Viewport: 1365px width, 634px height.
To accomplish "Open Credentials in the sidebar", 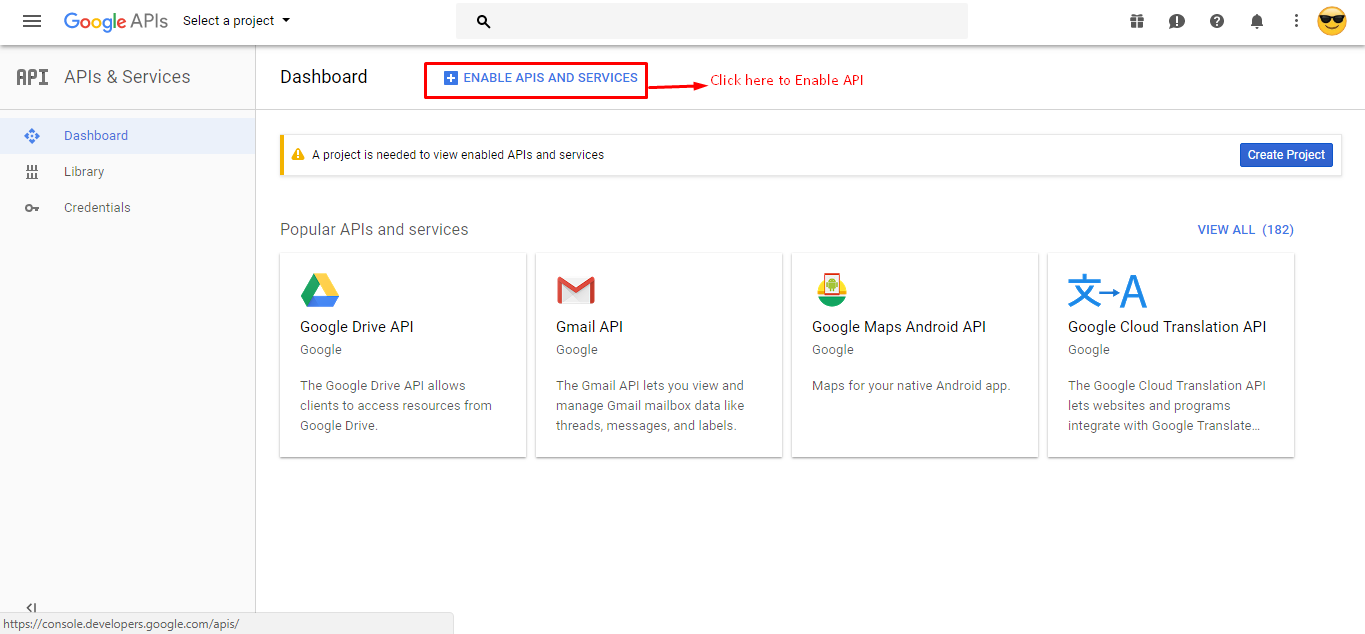I will click(128, 208).
